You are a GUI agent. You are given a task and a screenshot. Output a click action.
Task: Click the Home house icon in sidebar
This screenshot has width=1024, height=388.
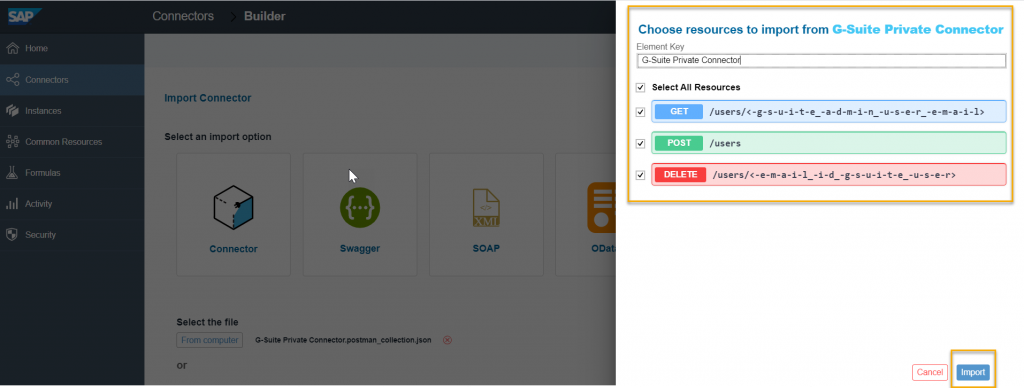(12, 48)
